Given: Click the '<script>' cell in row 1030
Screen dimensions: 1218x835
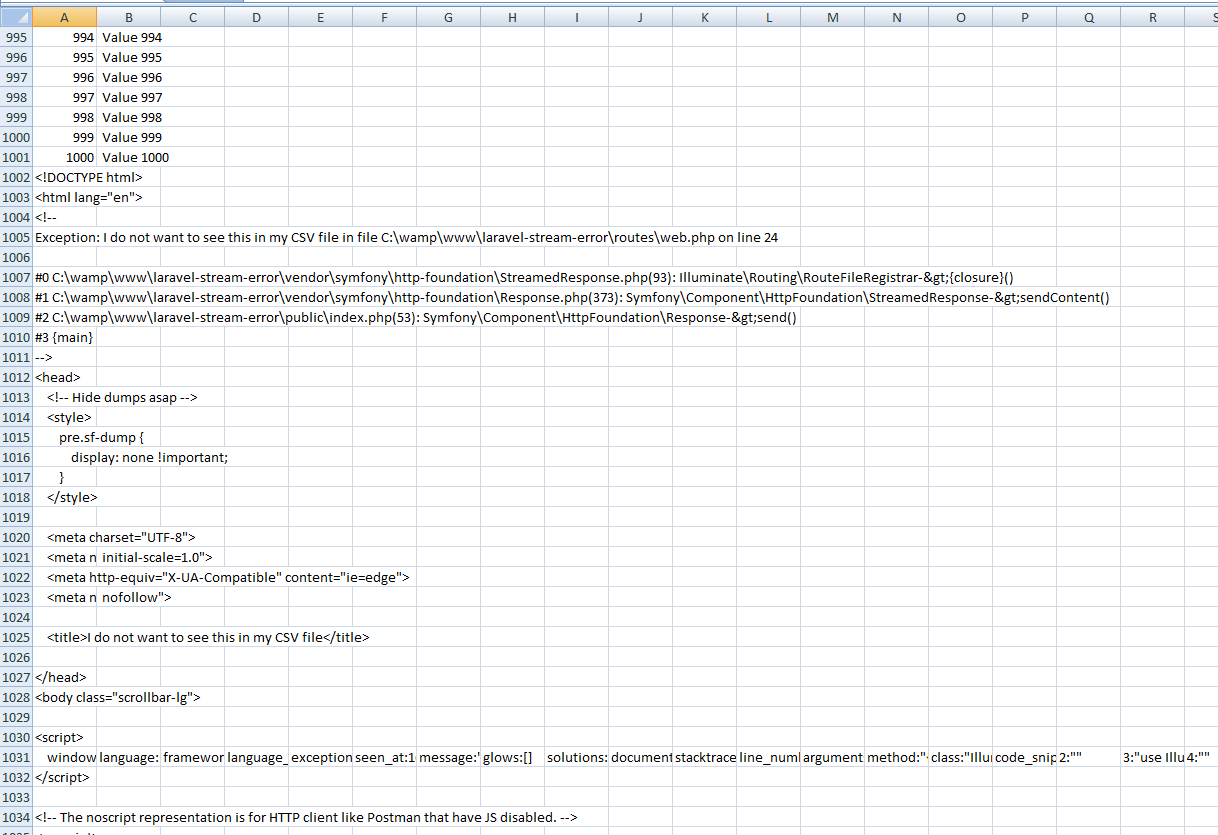Looking at the screenshot, I should pyautogui.click(x=65, y=737).
